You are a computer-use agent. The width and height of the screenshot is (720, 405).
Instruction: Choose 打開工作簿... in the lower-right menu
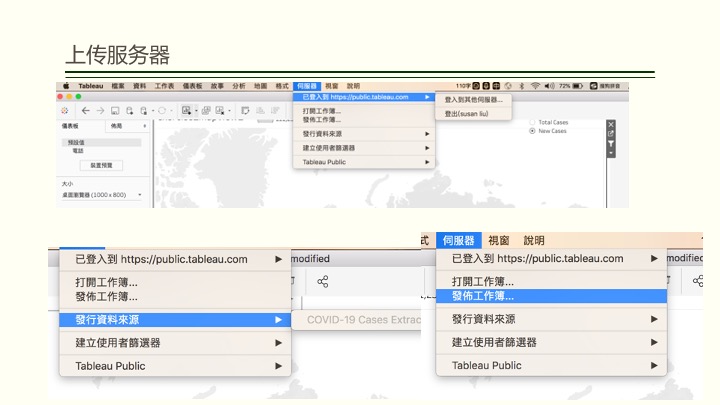coord(483,281)
